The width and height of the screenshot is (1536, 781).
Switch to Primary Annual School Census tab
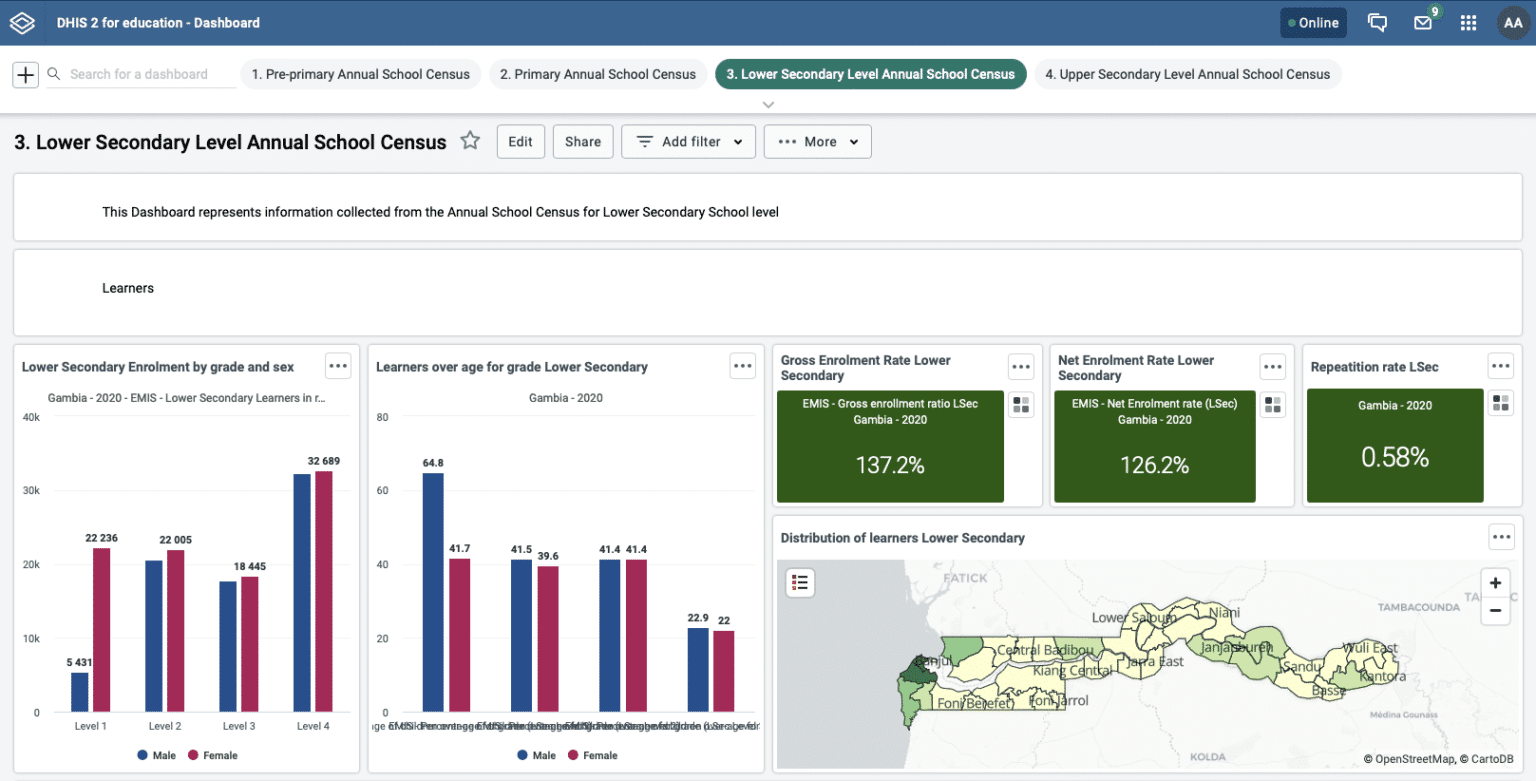pyautogui.click(x=597, y=74)
